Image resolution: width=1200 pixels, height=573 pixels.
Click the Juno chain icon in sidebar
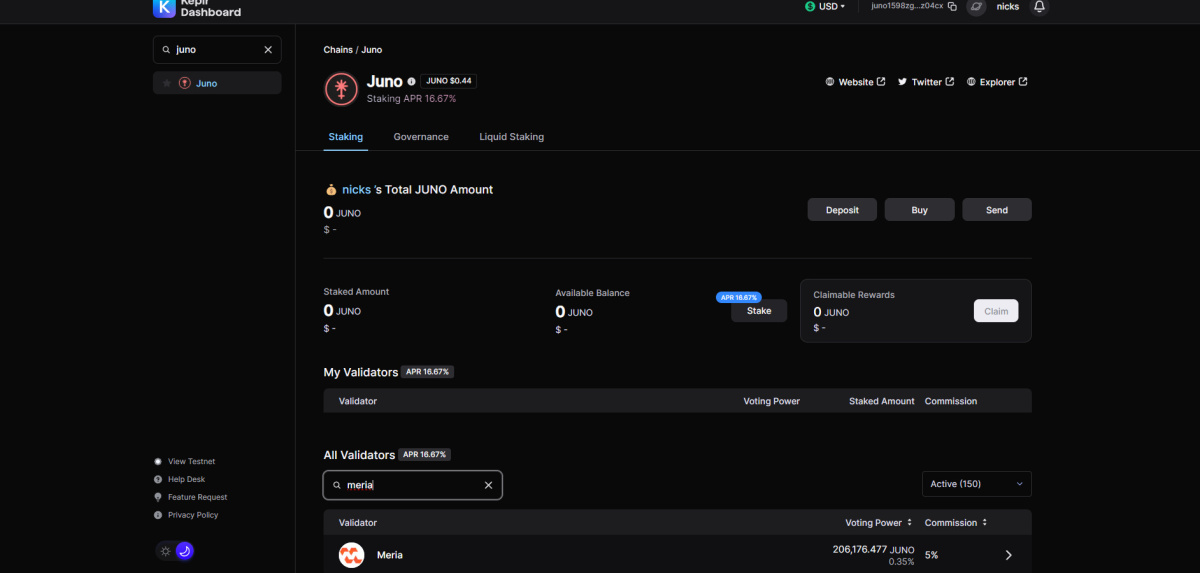[184, 83]
